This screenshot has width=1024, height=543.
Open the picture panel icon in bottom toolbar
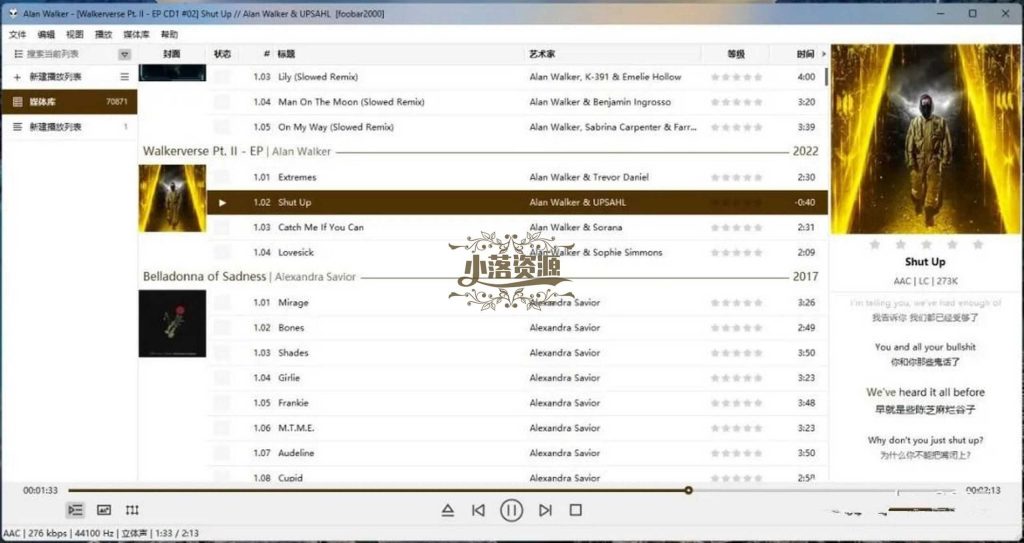(x=104, y=510)
